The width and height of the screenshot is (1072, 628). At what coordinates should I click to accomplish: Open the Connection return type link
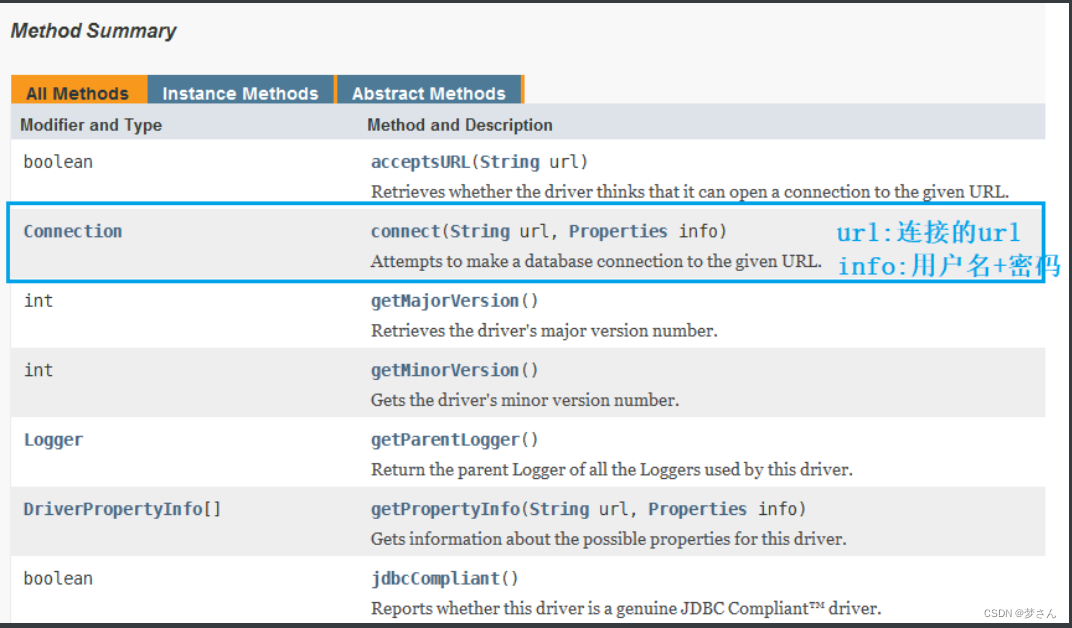pyautogui.click(x=73, y=231)
